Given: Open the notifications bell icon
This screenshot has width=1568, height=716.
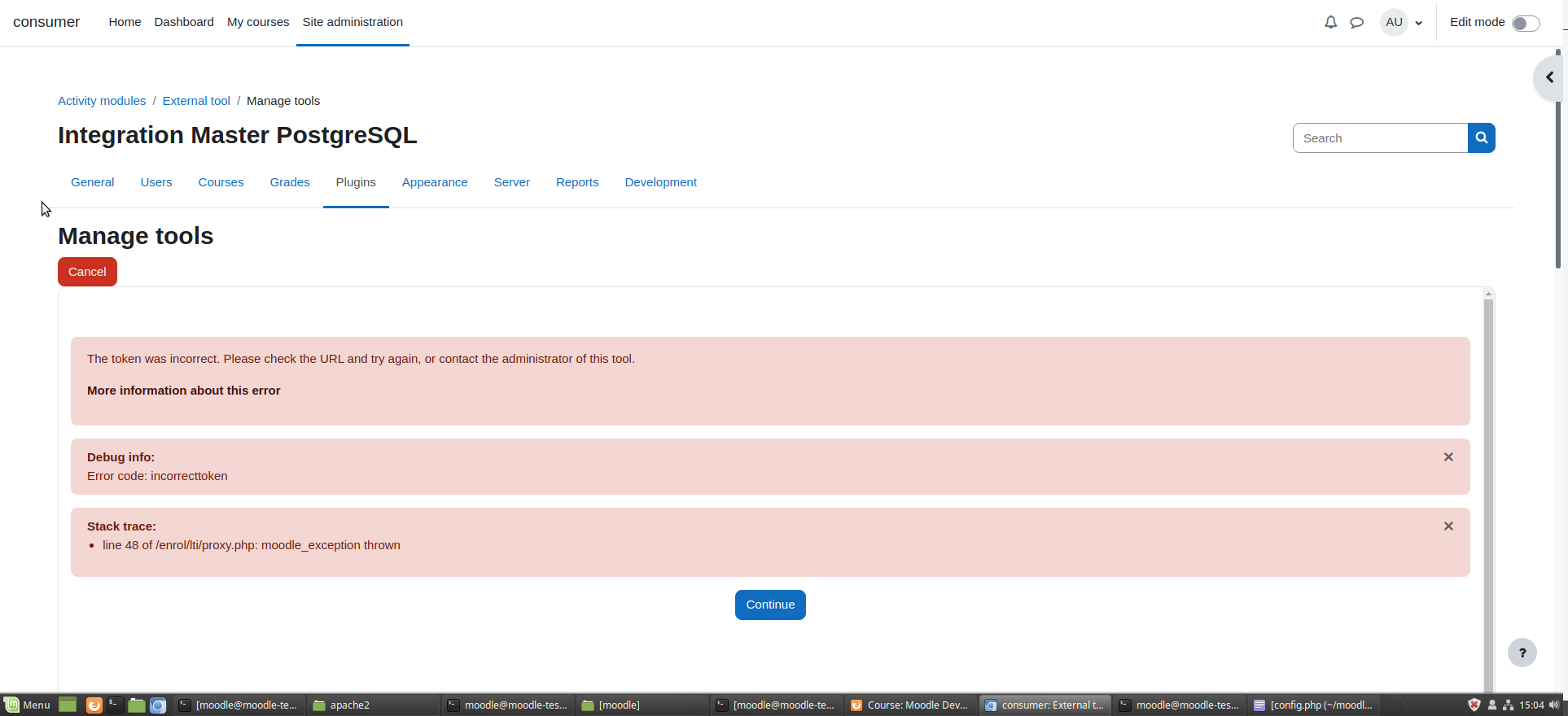Looking at the screenshot, I should pos(1330,22).
